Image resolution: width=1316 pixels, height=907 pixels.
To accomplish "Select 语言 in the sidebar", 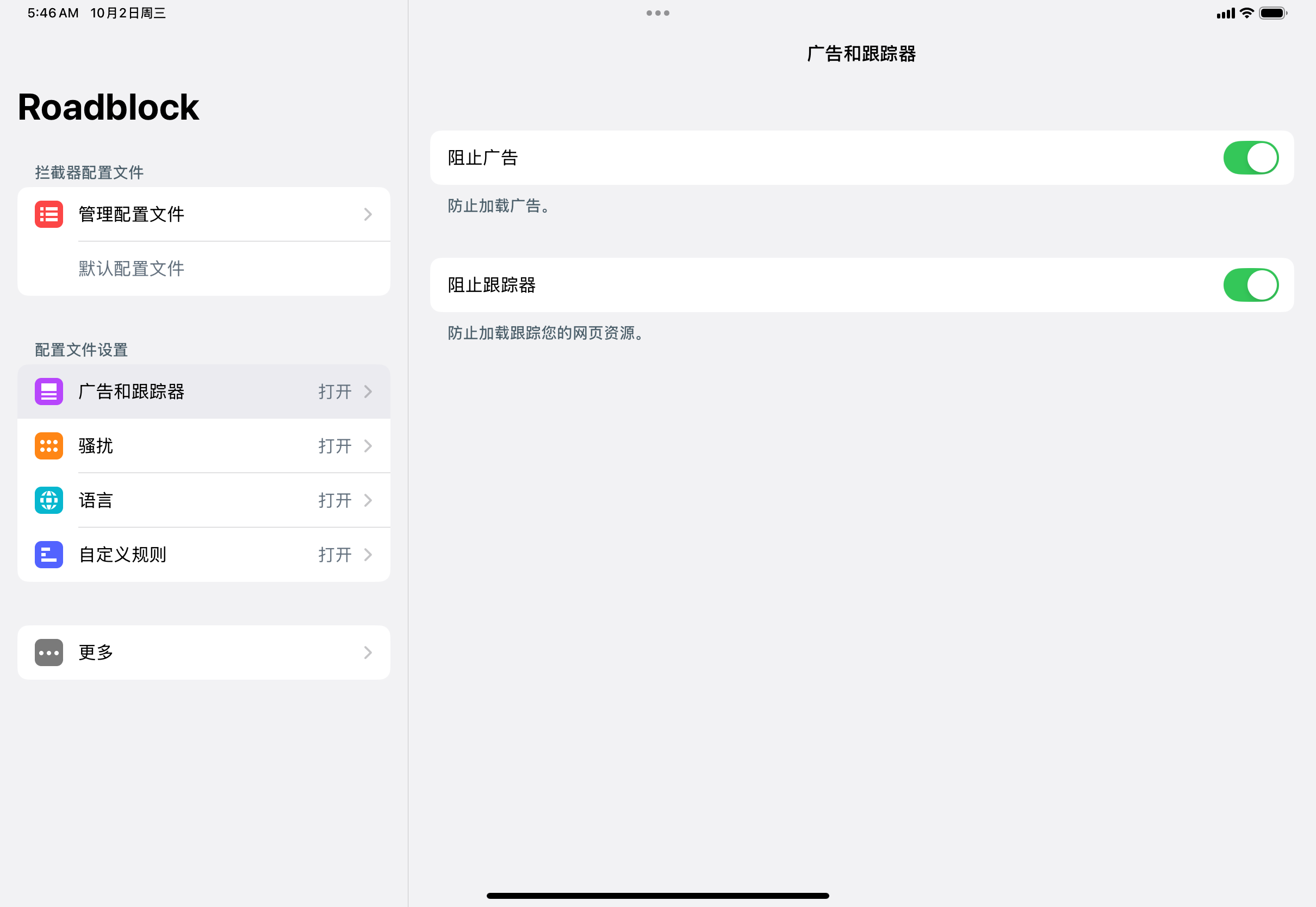I will pyautogui.click(x=204, y=500).
